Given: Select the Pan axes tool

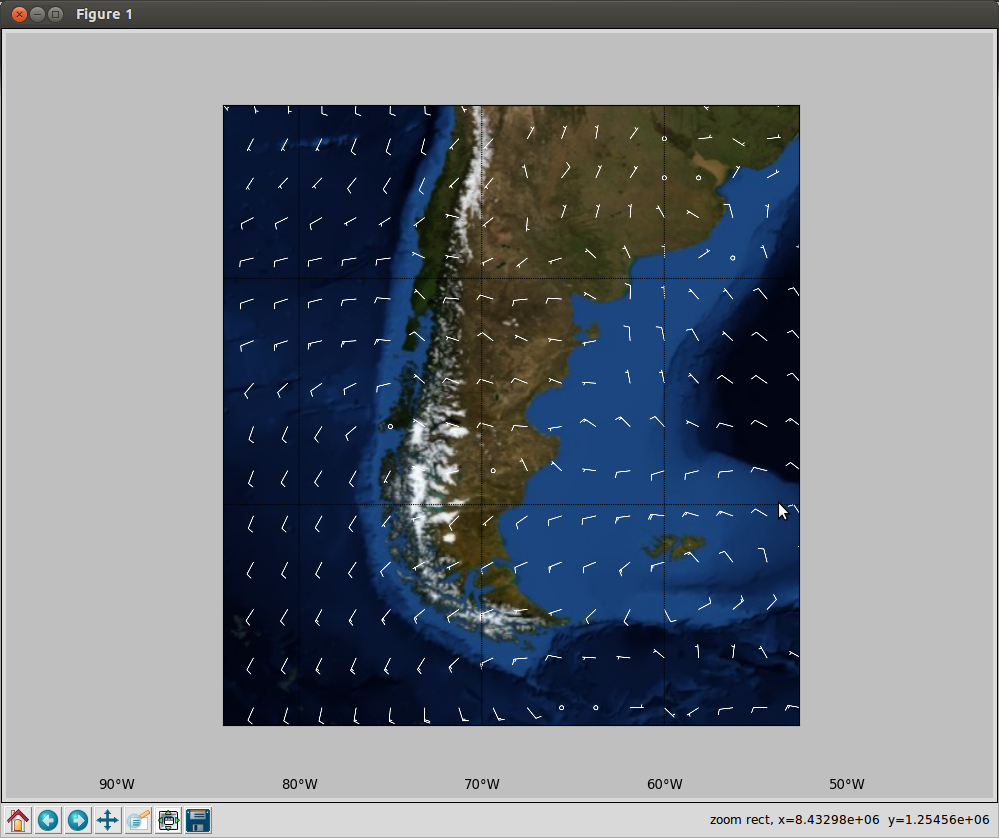Looking at the screenshot, I should [x=108, y=820].
